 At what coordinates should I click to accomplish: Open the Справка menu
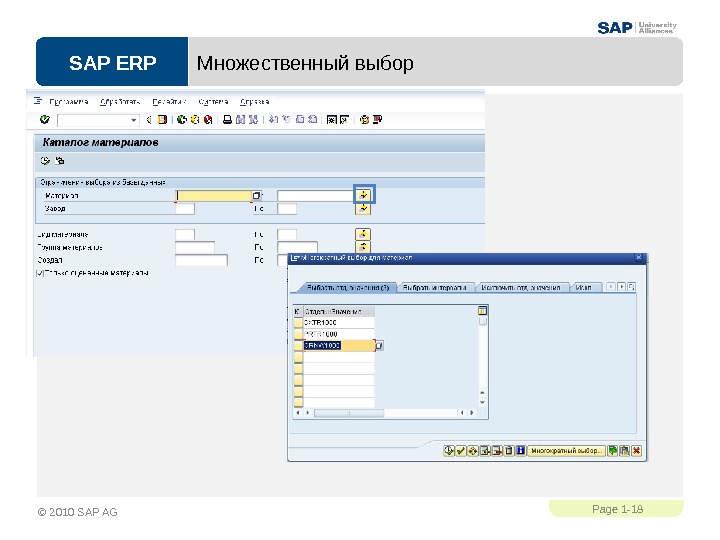[254, 101]
